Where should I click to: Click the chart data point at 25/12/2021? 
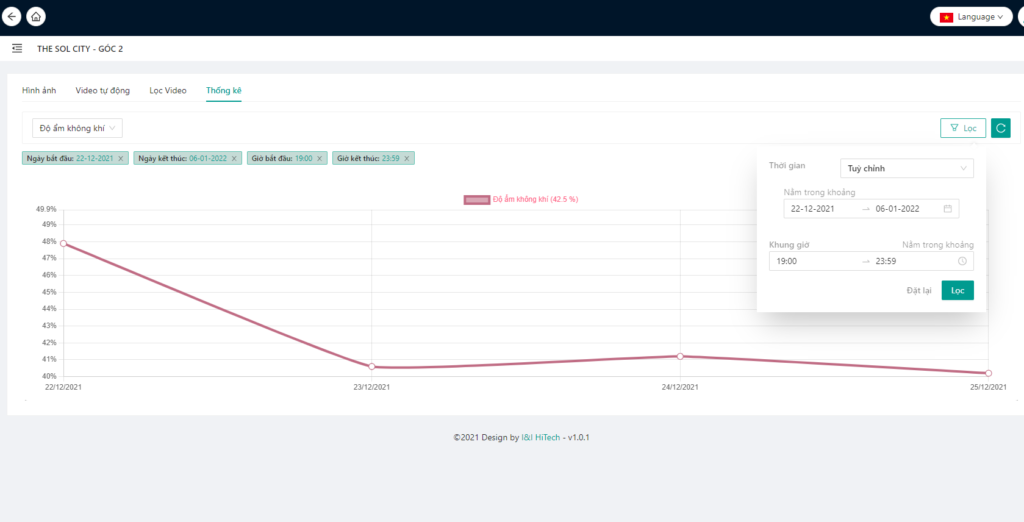point(989,373)
